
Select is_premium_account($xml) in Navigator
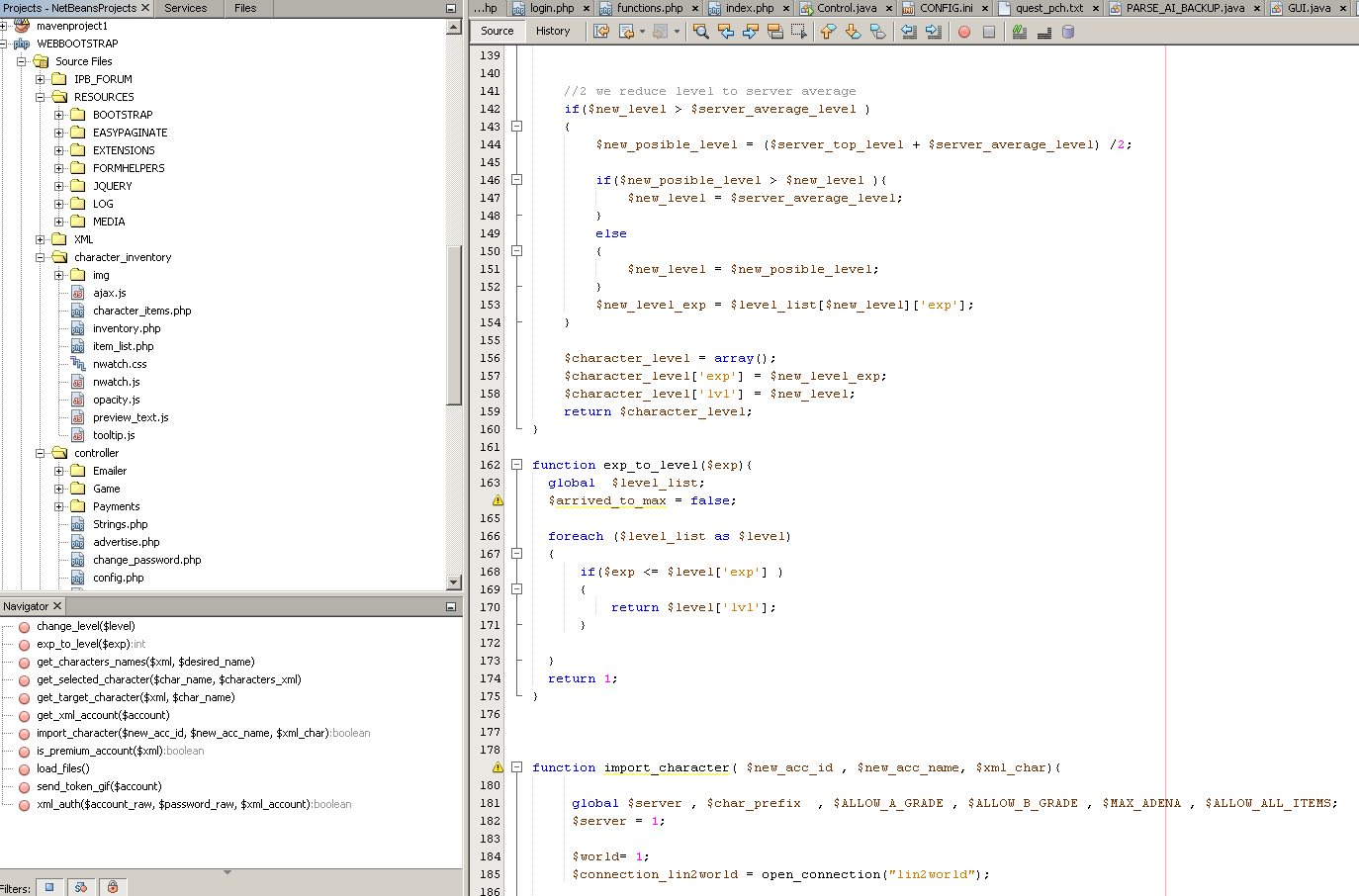coord(100,751)
